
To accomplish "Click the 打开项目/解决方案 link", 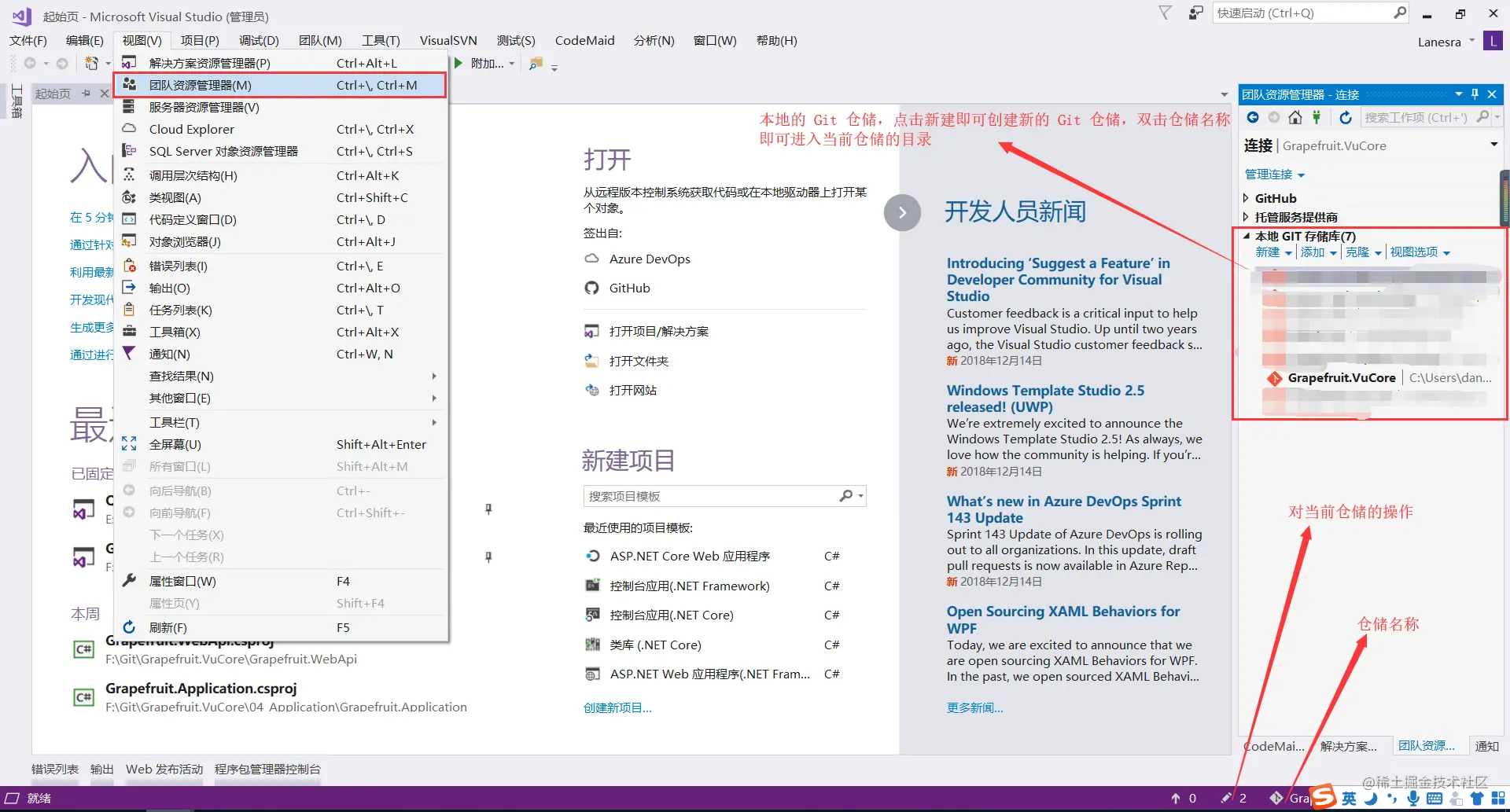I will tap(659, 332).
